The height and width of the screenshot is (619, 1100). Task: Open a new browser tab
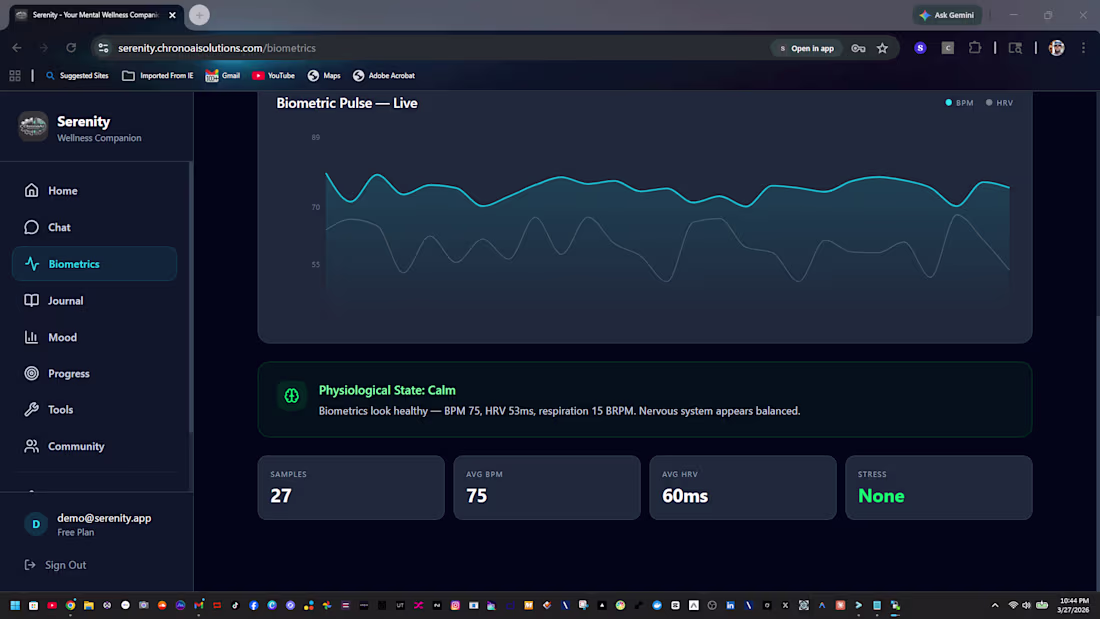199,15
